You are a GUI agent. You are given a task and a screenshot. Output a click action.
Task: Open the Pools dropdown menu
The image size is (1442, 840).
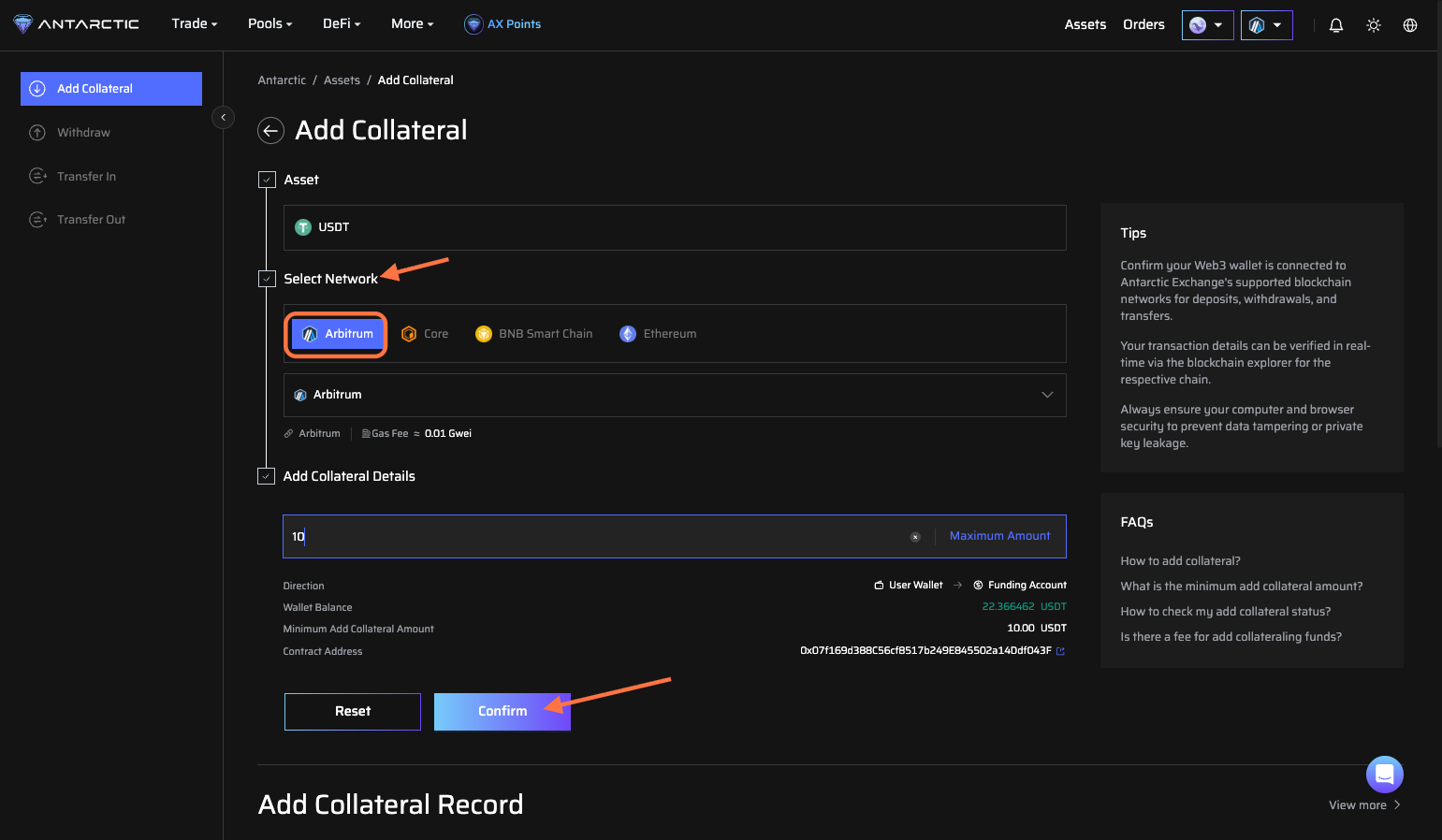[270, 24]
